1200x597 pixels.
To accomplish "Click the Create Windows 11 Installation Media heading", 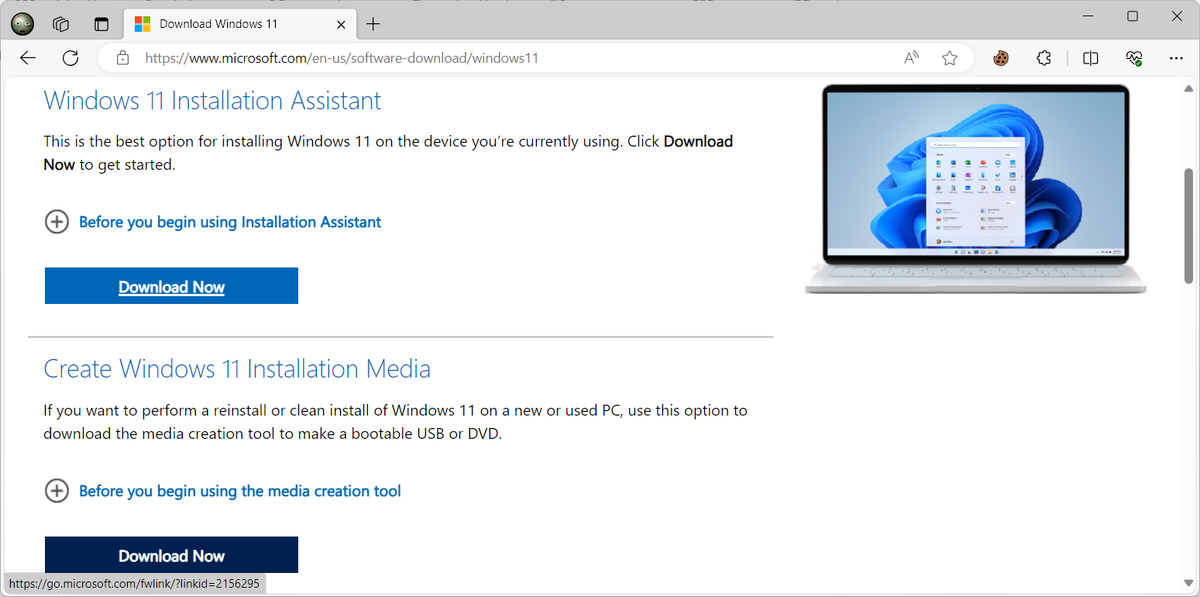I will pos(237,369).
